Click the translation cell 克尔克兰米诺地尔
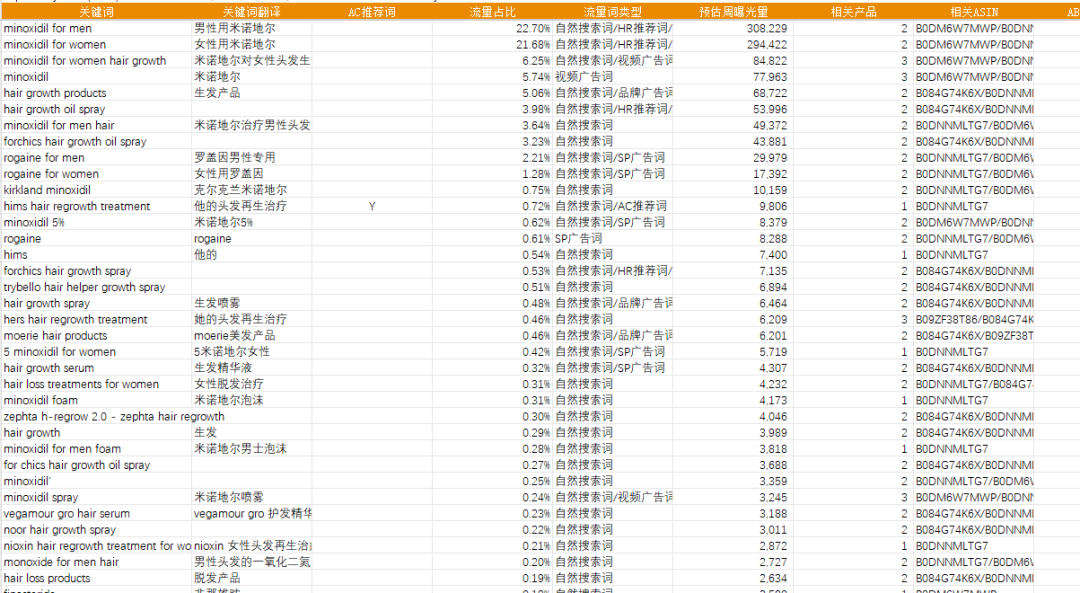This screenshot has width=1080, height=593. tap(251, 190)
